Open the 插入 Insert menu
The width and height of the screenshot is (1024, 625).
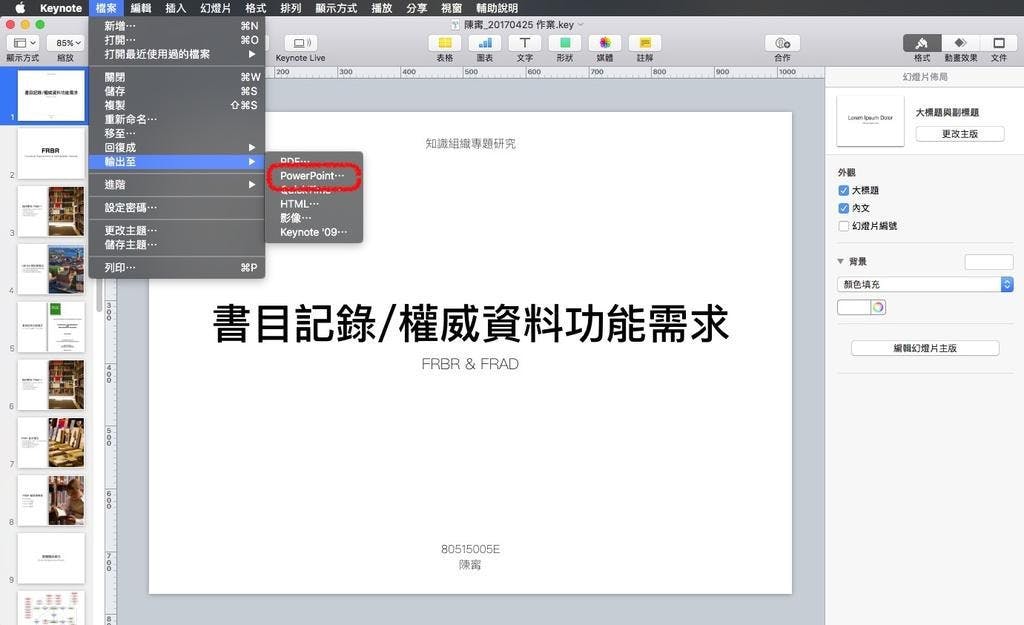click(x=176, y=8)
